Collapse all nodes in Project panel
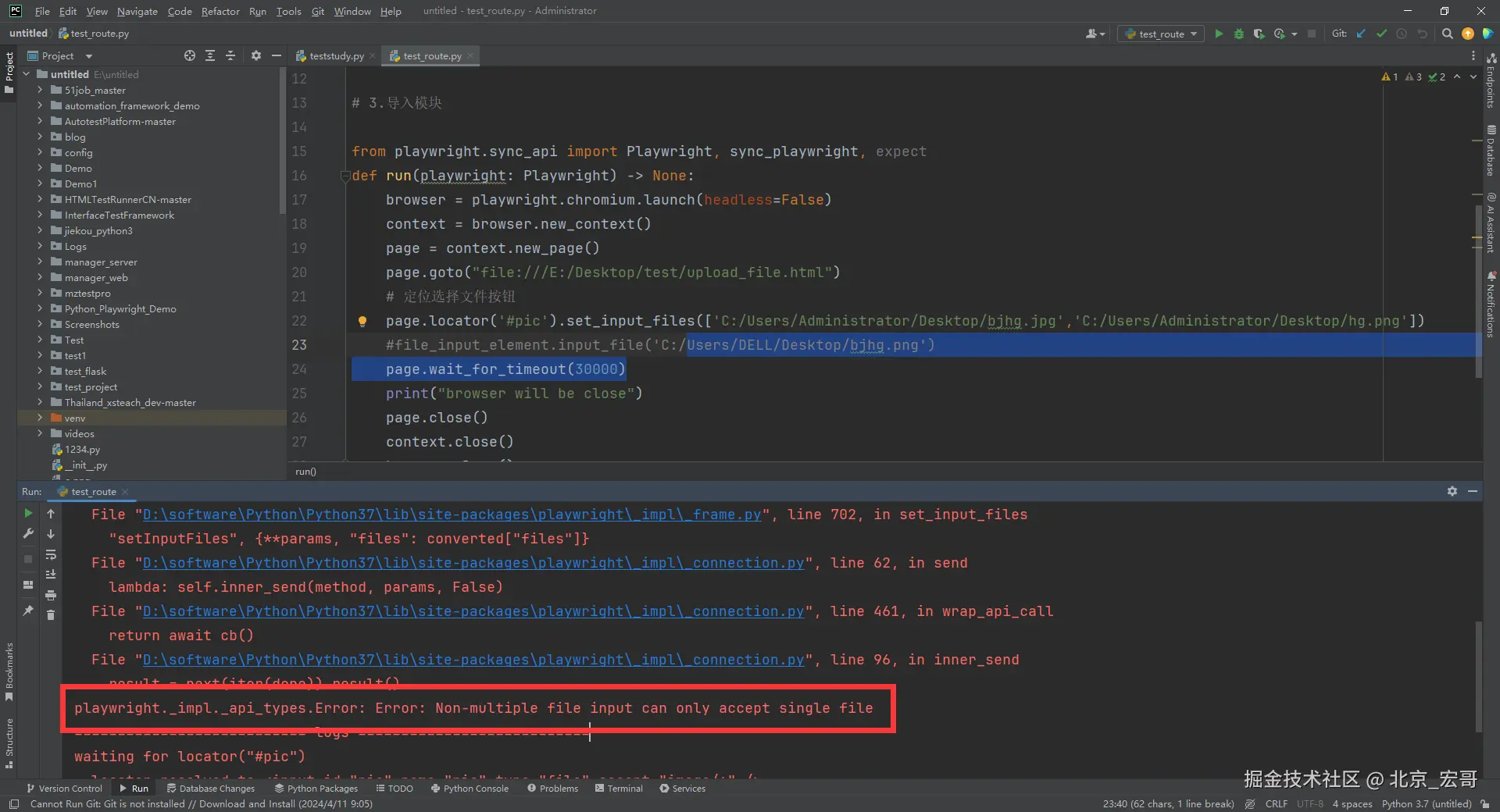This screenshot has height=812, width=1500. (230, 55)
